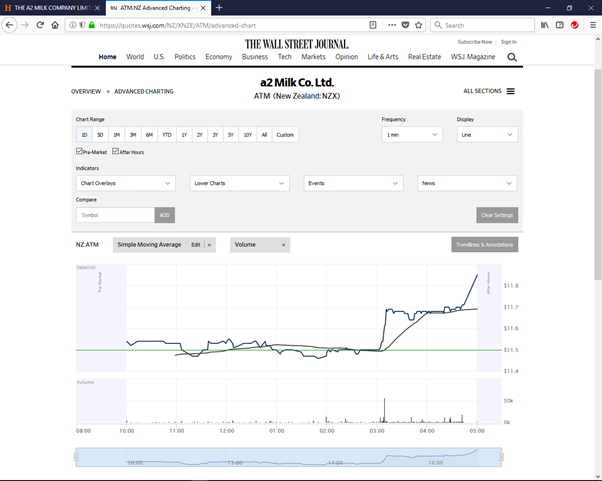Open the Real Estate nav menu item

click(x=424, y=57)
